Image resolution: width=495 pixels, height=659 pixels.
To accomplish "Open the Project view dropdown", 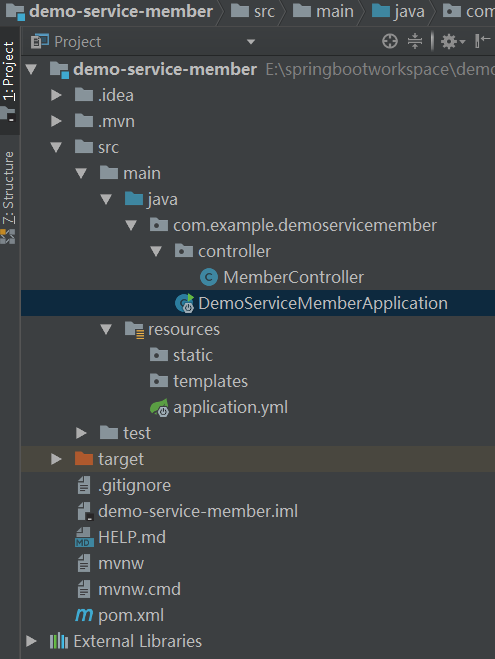I will (251, 42).
